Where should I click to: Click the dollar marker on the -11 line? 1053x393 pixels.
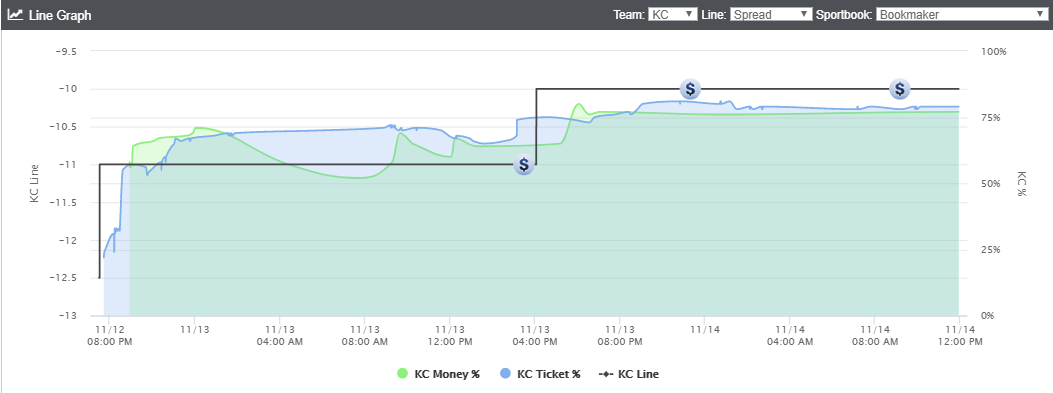[524, 164]
